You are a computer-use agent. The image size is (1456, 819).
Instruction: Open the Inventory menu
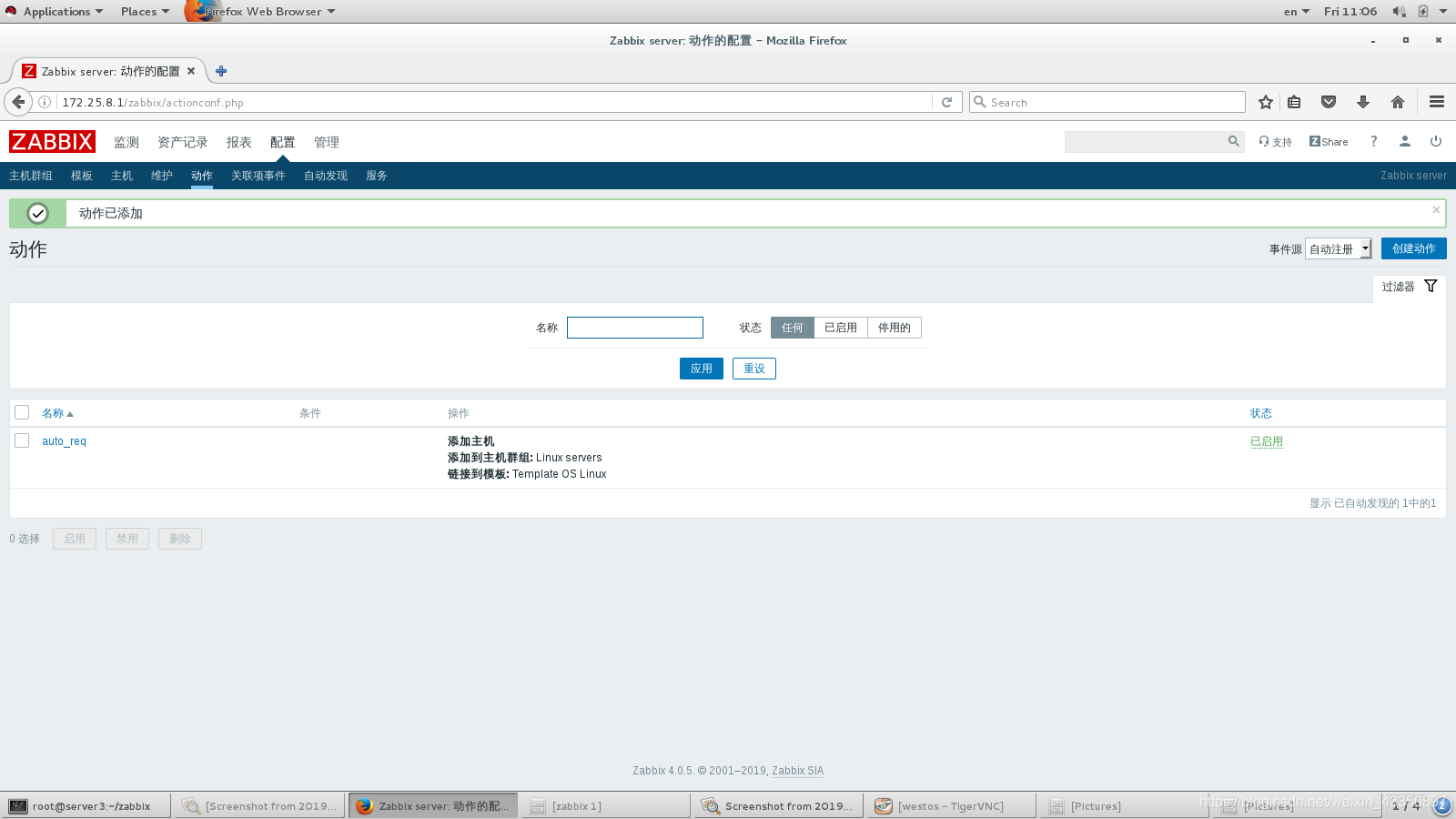click(x=182, y=142)
